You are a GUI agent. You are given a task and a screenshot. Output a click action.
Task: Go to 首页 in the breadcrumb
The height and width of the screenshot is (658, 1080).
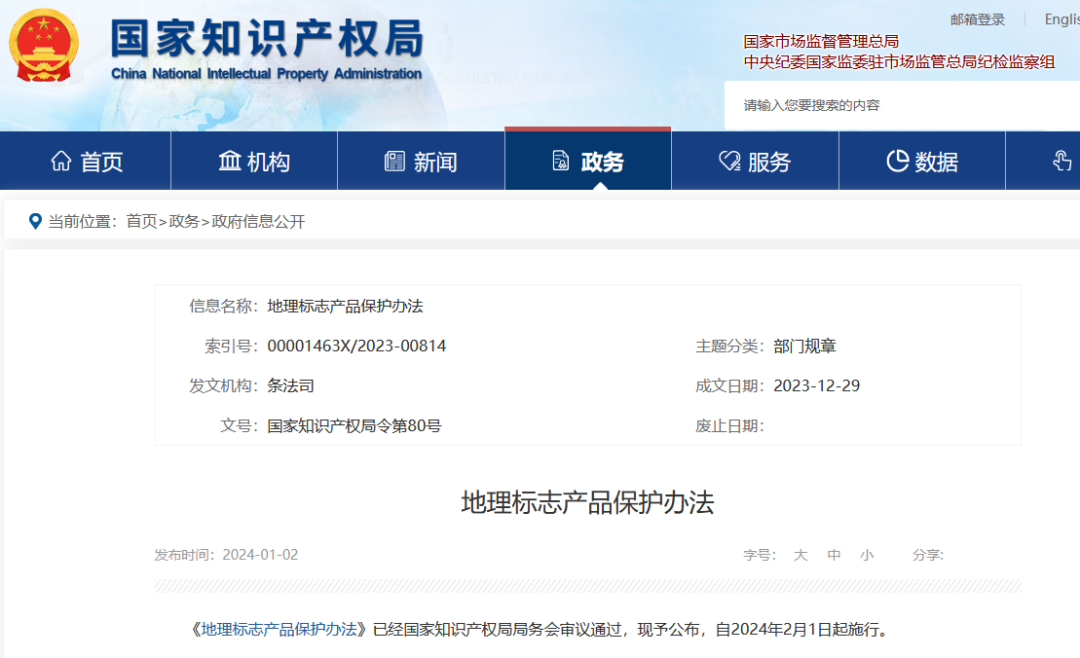pyautogui.click(x=142, y=221)
